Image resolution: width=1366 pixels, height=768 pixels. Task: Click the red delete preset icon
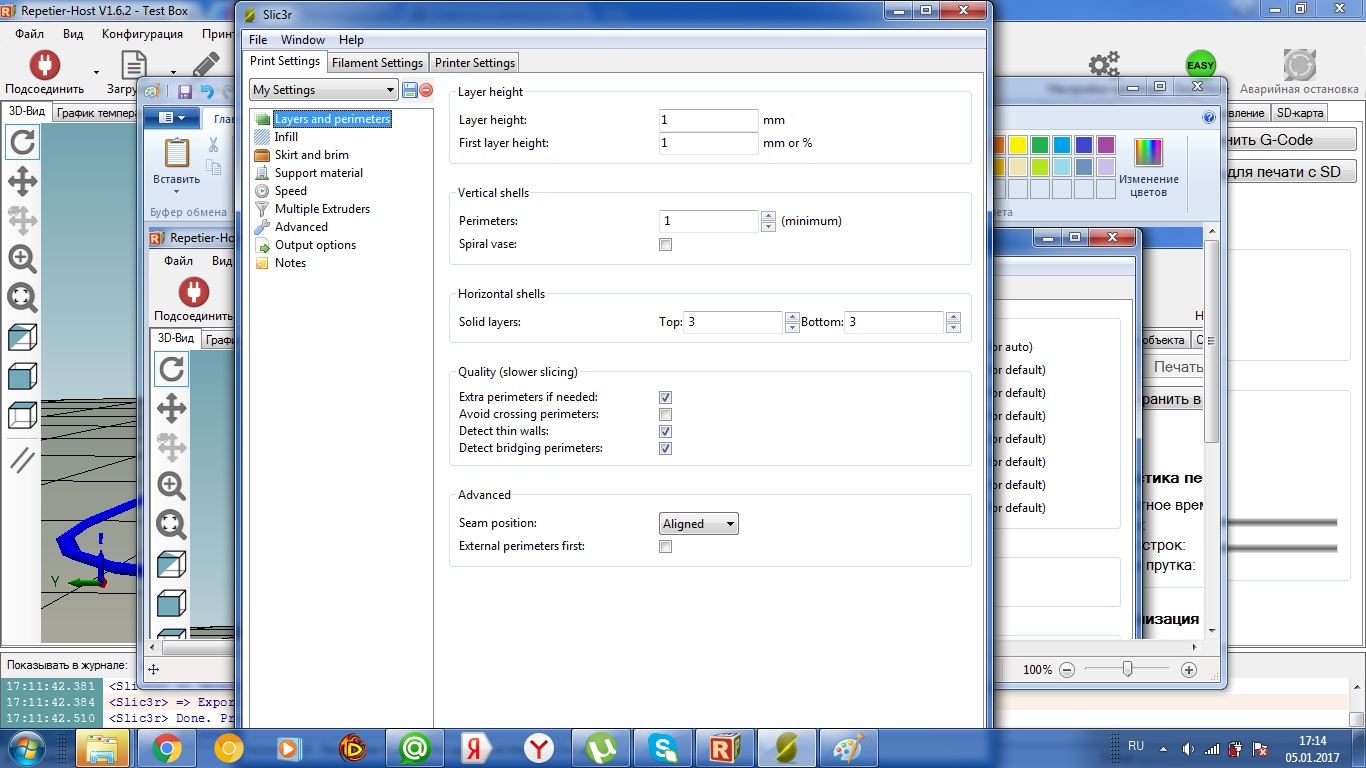coord(426,90)
